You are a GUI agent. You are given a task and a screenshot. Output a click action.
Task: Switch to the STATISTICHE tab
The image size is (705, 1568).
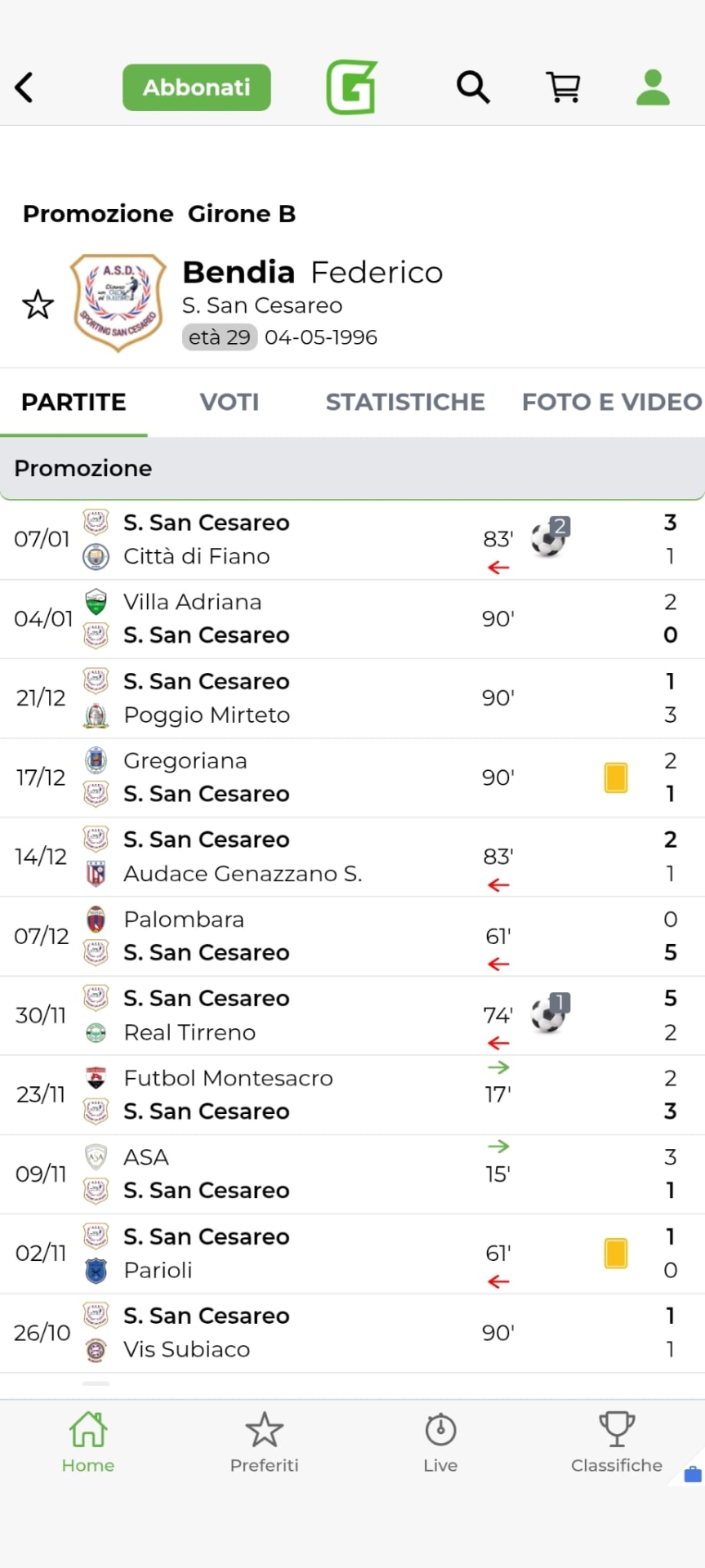click(405, 402)
